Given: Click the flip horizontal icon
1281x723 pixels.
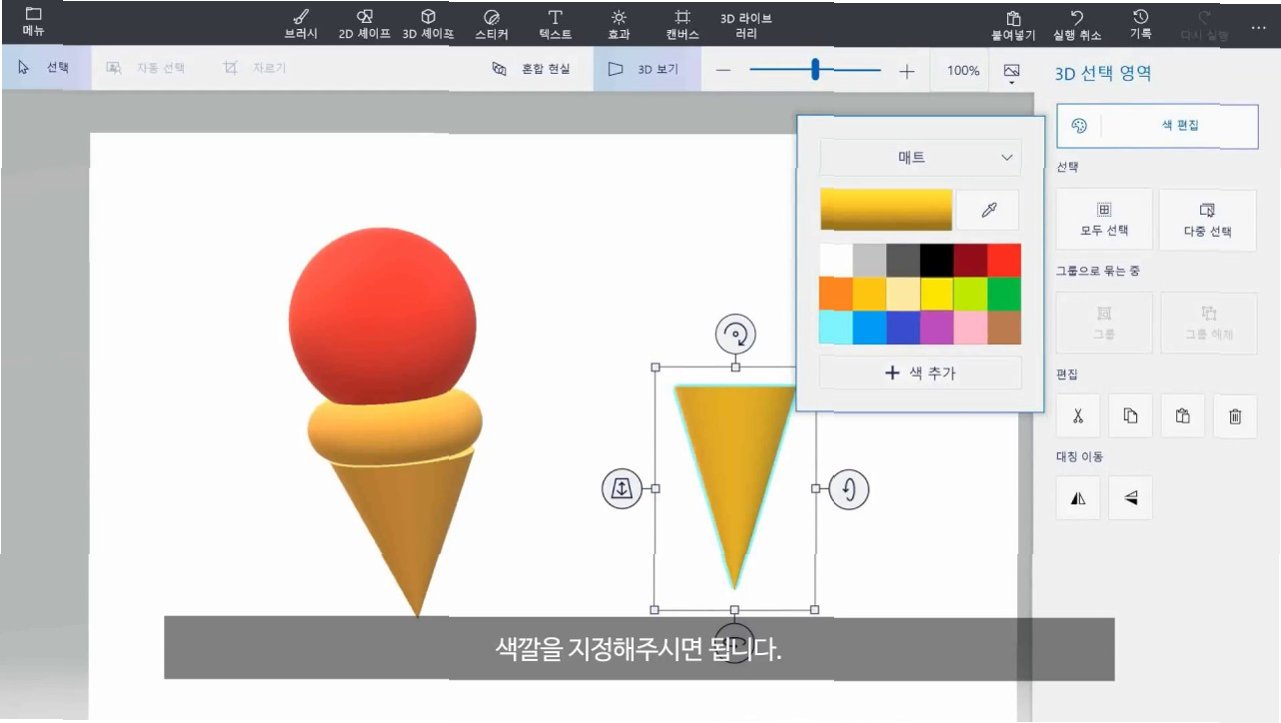Looking at the screenshot, I should 1078,498.
